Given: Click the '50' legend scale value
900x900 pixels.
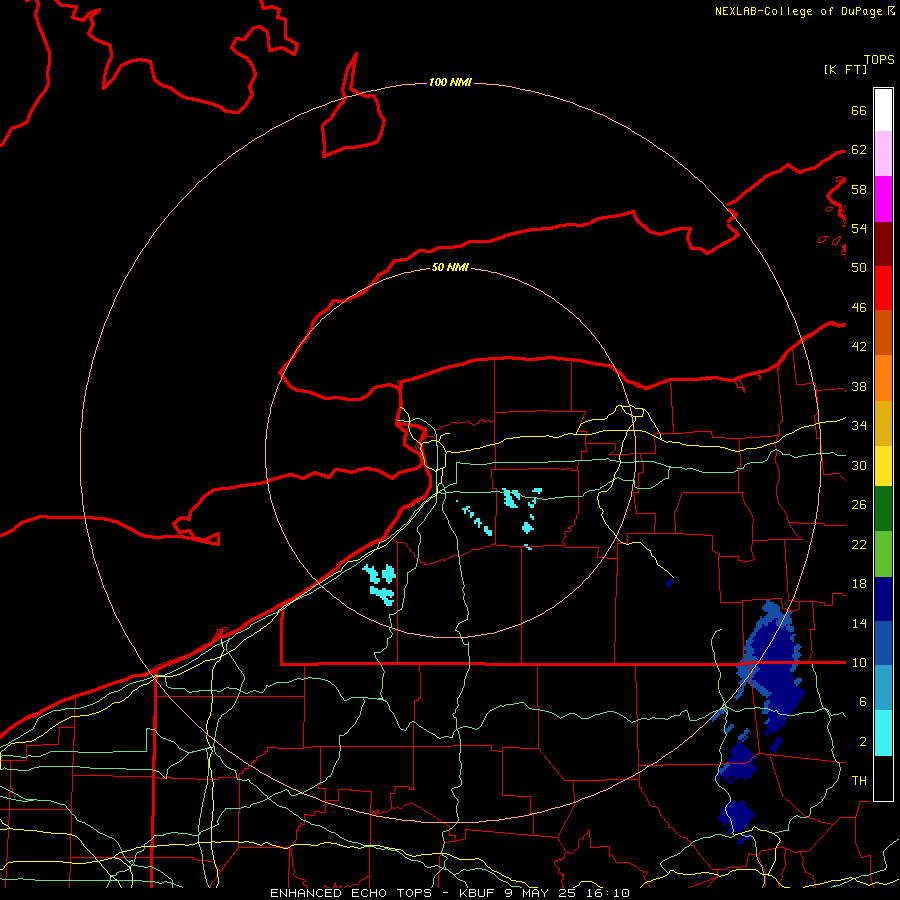Looking at the screenshot, I should click(x=859, y=267).
